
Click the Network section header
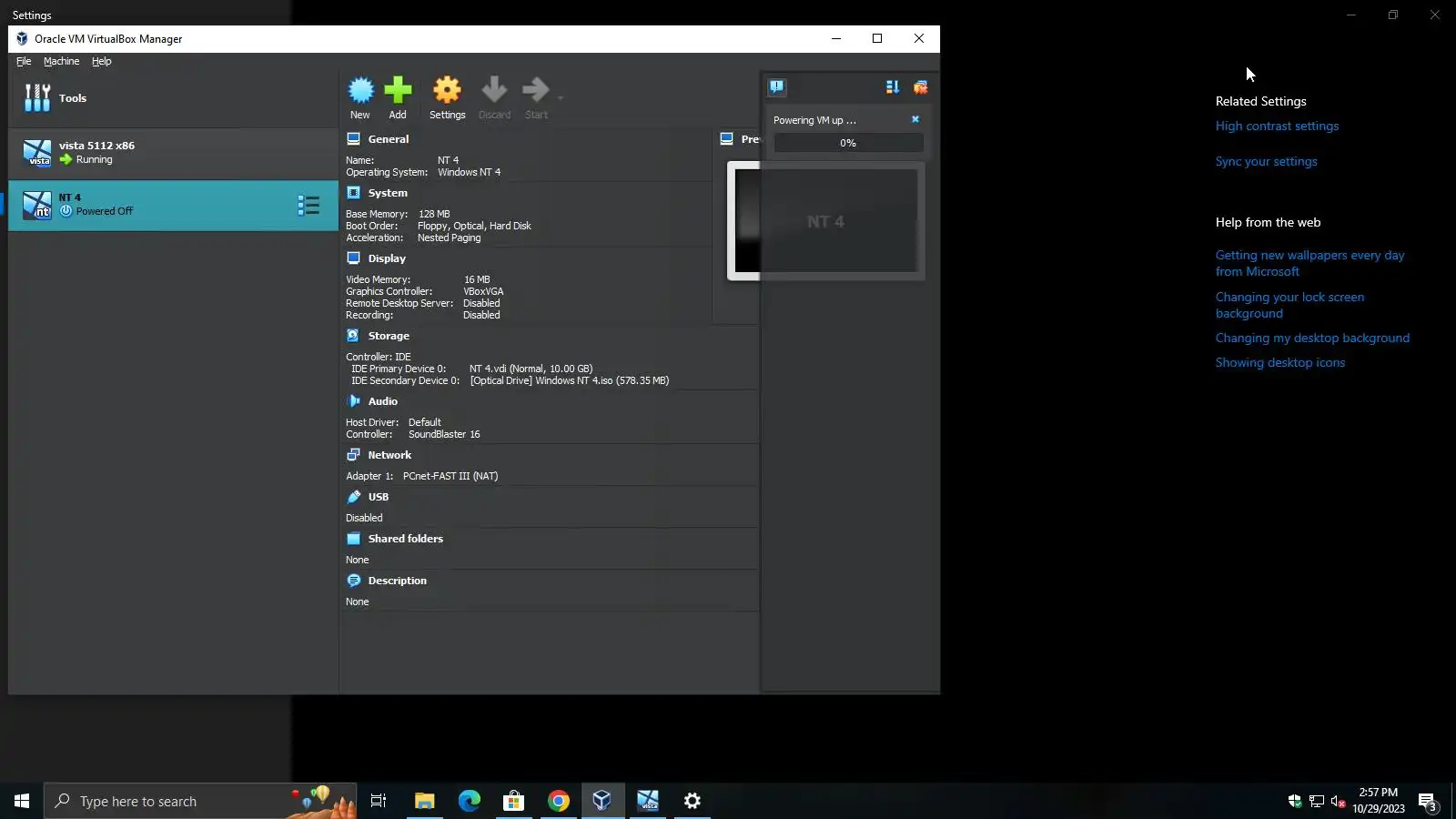coord(389,455)
